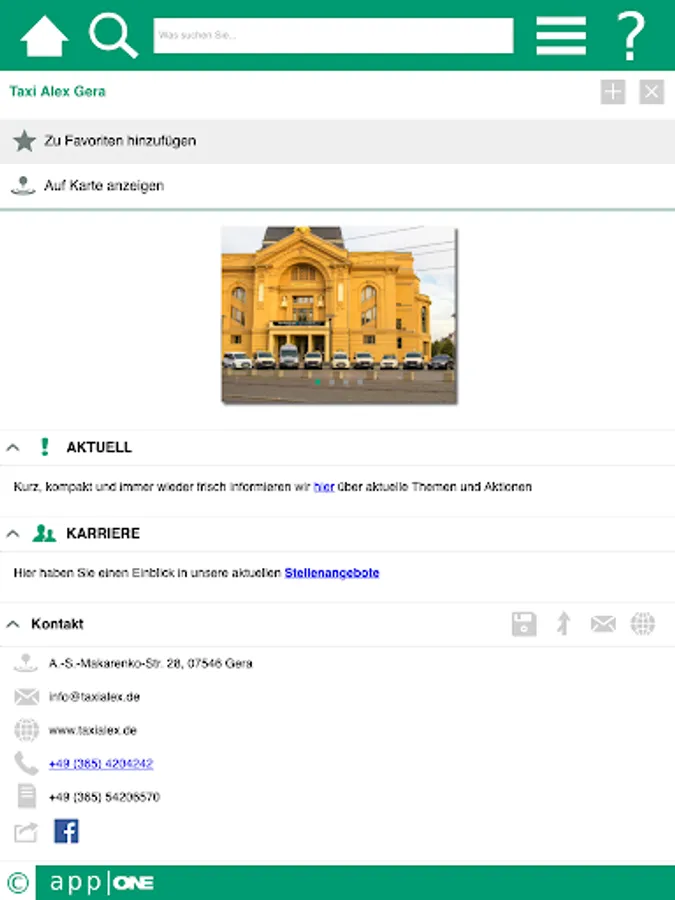Screen dimensions: 675x900
Task: Click the envelope icon in Kontakt header
Action: (x=603, y=624)
